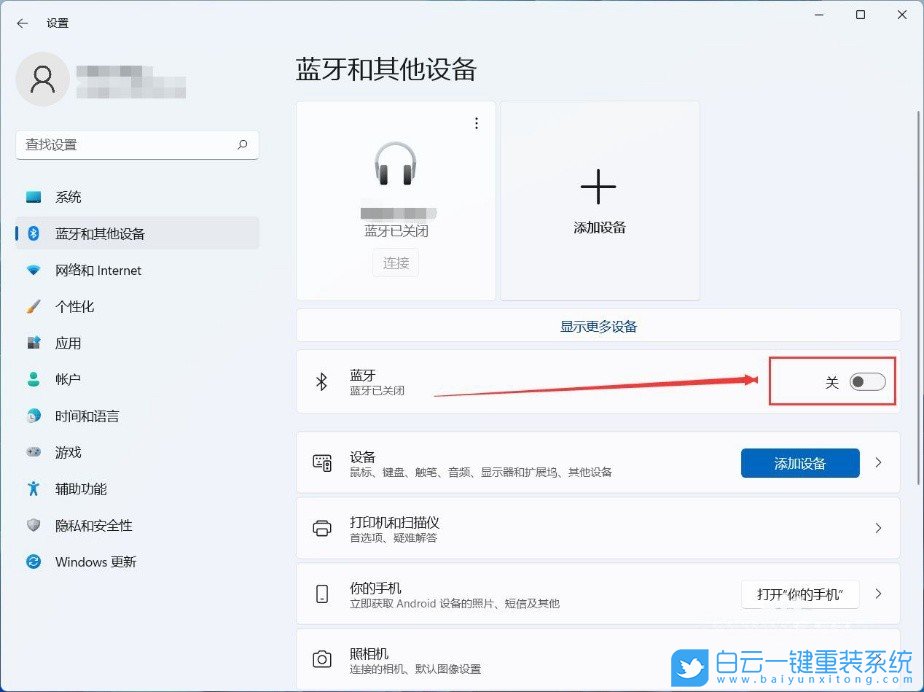Open 时间和语言 settings
The height and width of the screenshot is (692, 924).
pos(89,416)
